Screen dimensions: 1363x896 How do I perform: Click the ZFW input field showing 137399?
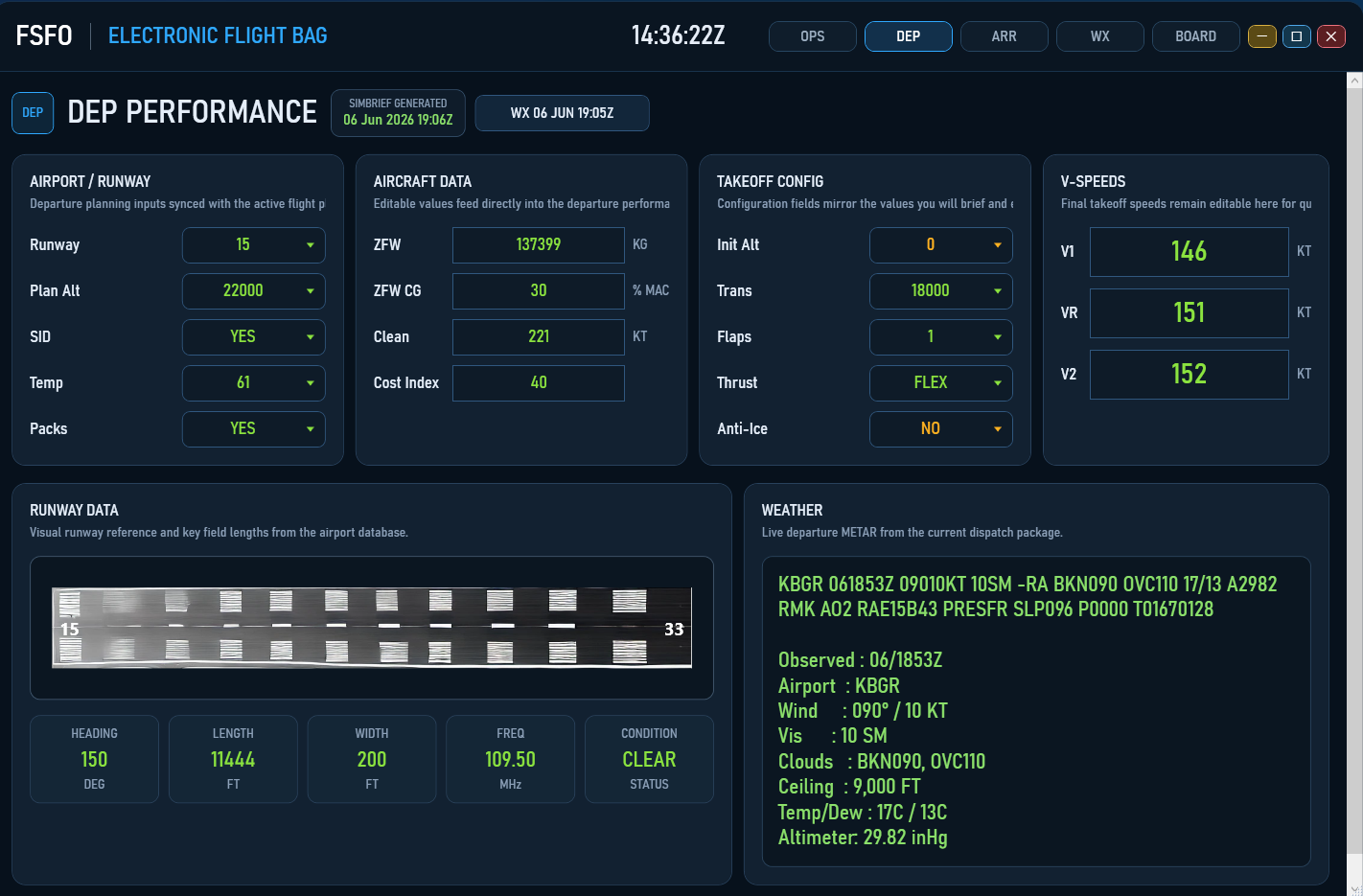(x=539, y=245)
